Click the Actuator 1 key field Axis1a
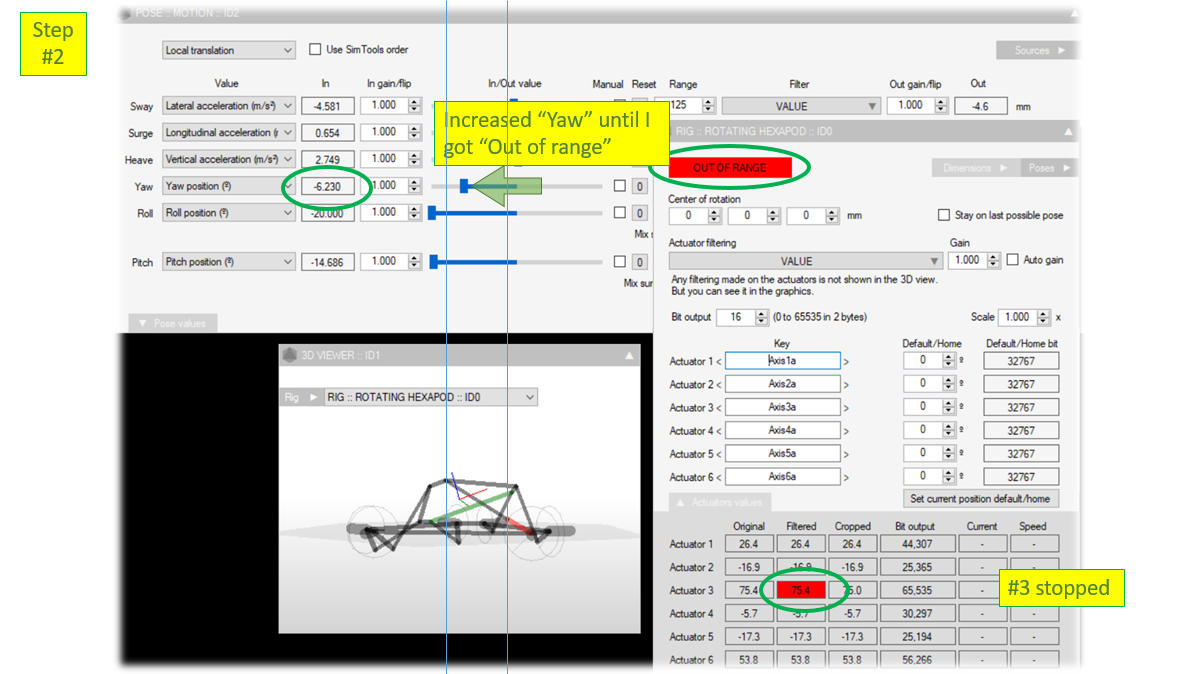This screenshot has width=1197, height=674. 782,361
